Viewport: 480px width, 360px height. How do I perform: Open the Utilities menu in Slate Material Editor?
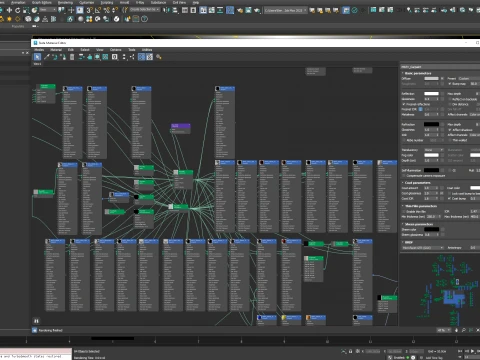[x=147, y=50]
